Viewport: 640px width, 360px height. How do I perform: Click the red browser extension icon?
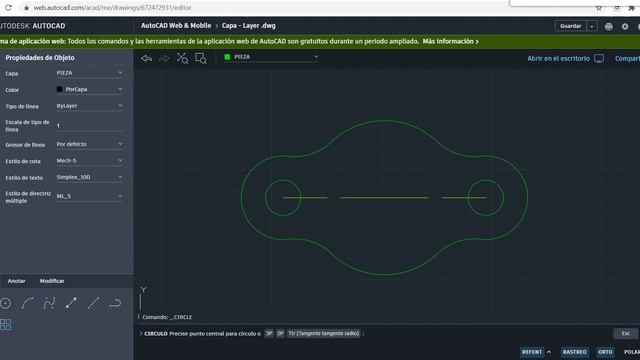click(x=617, y=8)
